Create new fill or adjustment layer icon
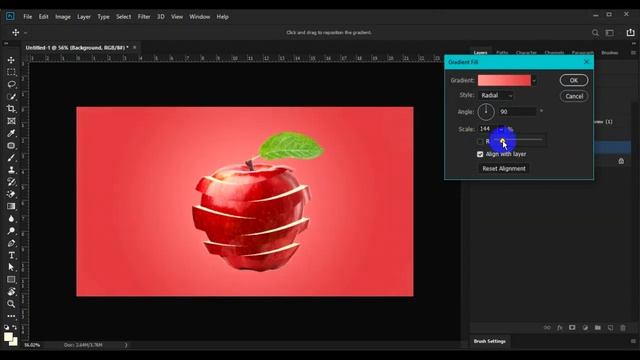 [585, 328]
